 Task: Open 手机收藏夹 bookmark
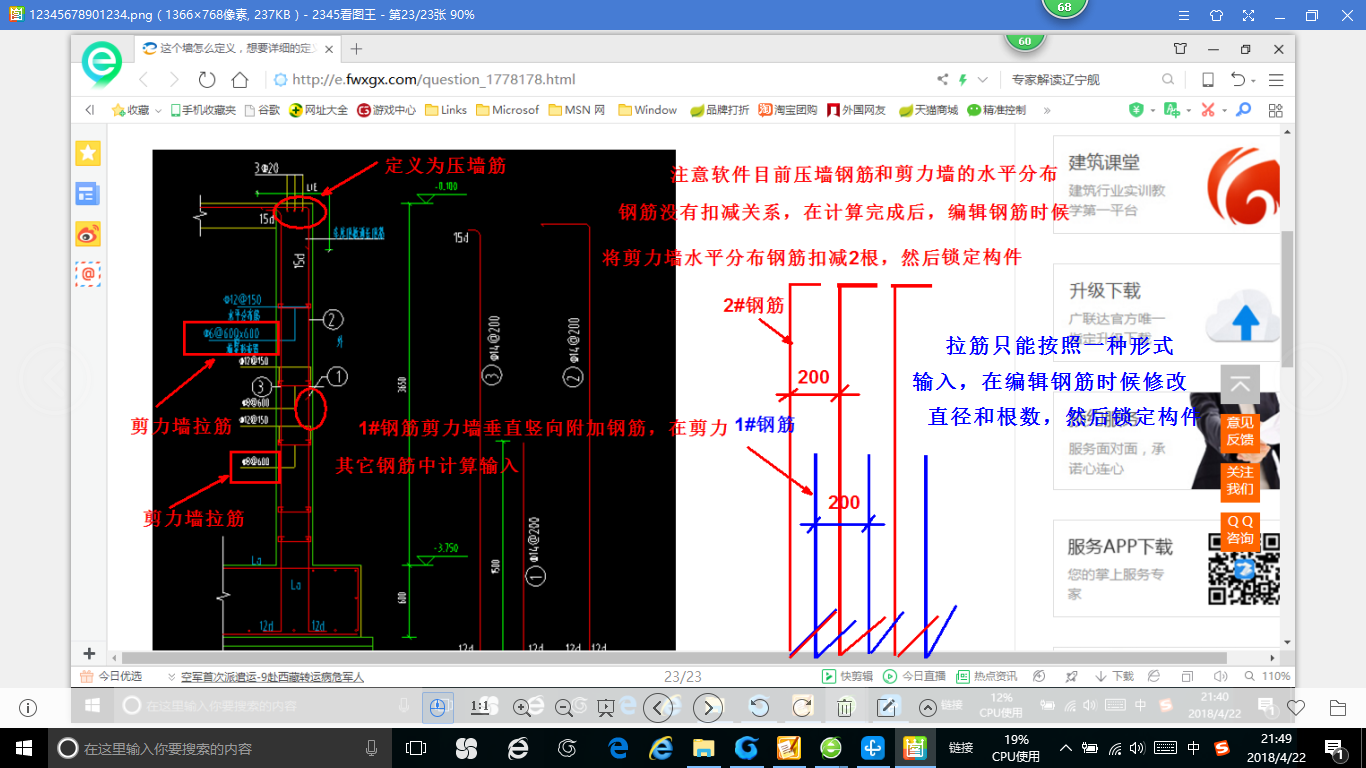[203, 110]
